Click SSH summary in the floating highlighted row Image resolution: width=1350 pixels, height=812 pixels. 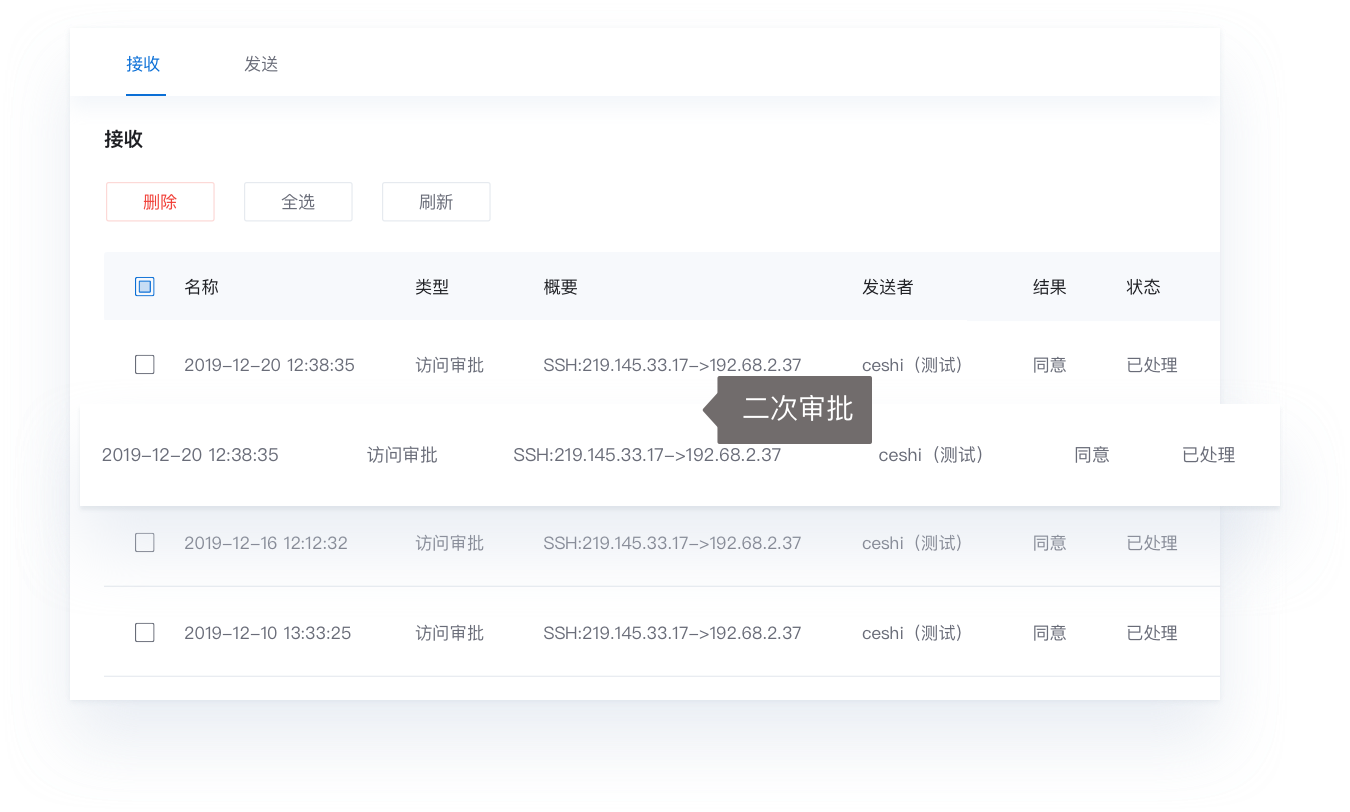[x=647, y=455]
